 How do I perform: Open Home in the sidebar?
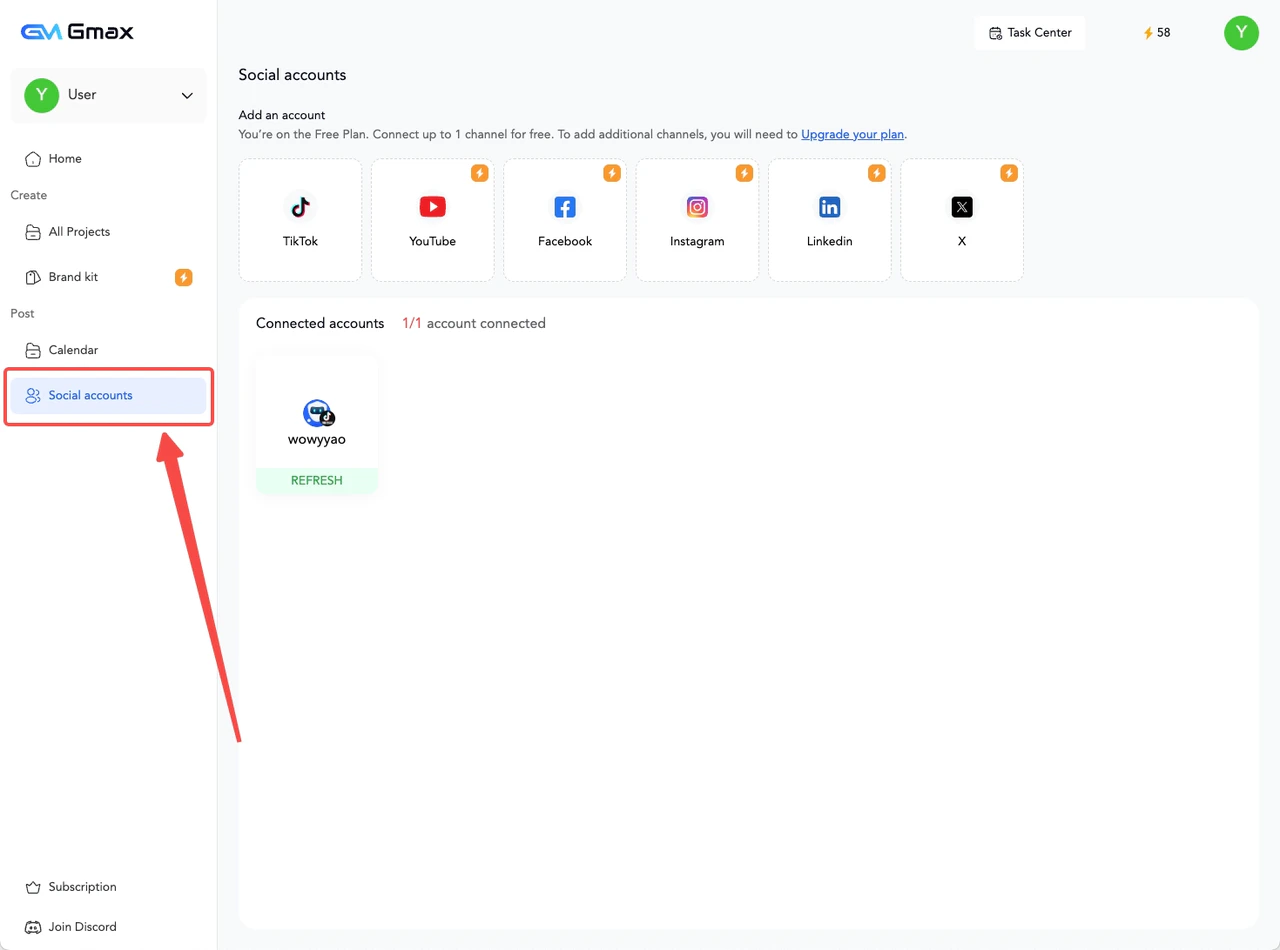108,158
